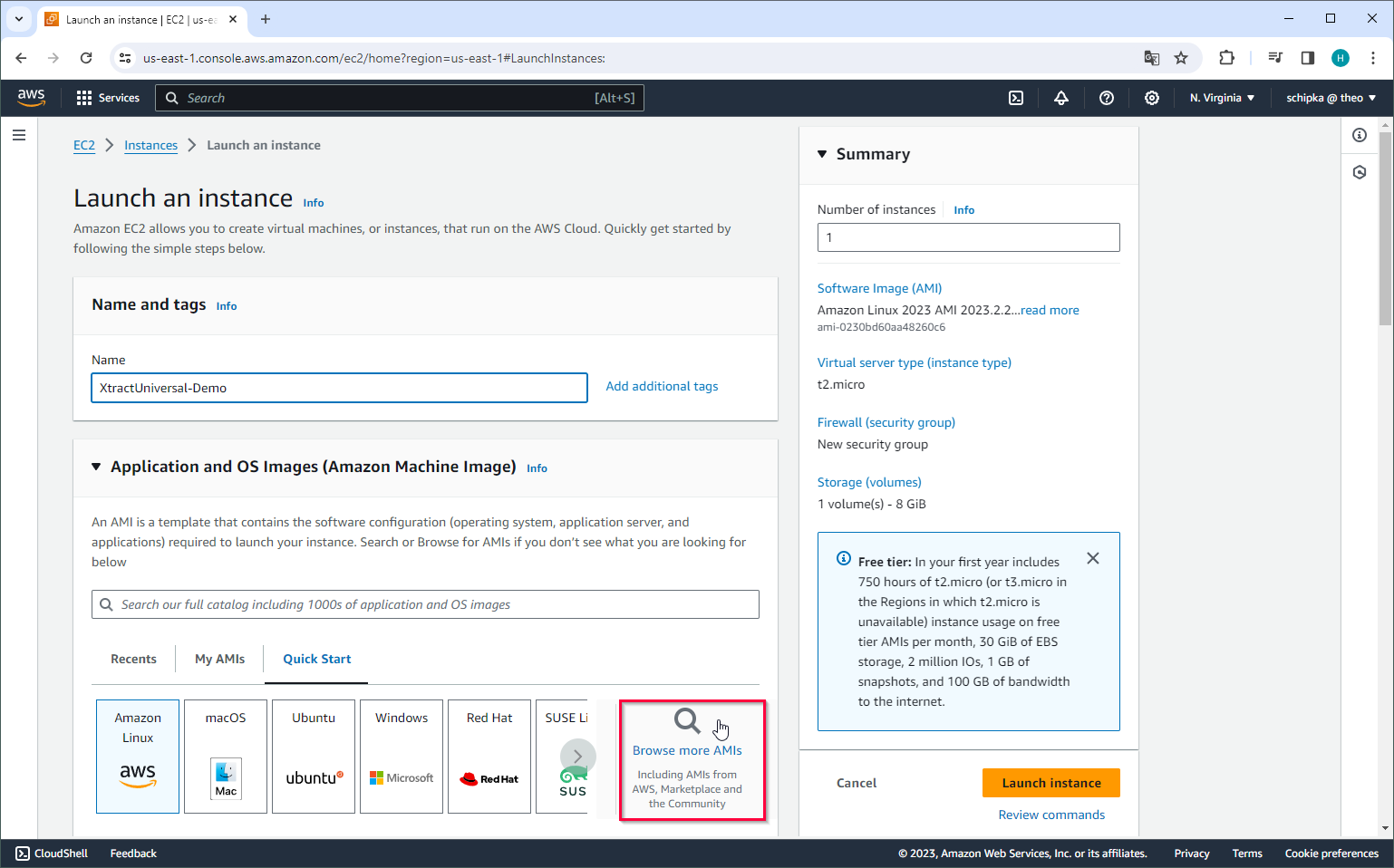Go to EC2 breadcrumb
Viewport: 1394px width, 868px height.
(x=84, y=145)
